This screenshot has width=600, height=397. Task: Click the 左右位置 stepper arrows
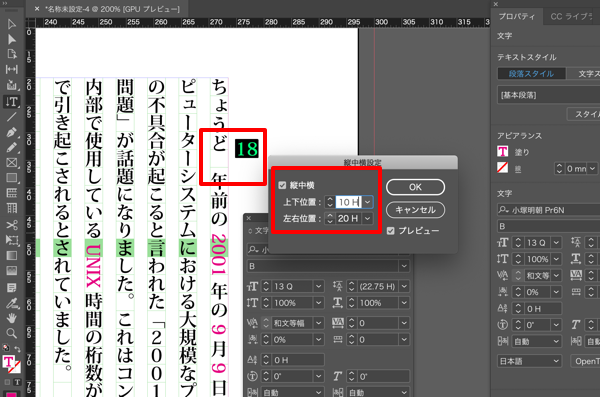coord(329,218)
